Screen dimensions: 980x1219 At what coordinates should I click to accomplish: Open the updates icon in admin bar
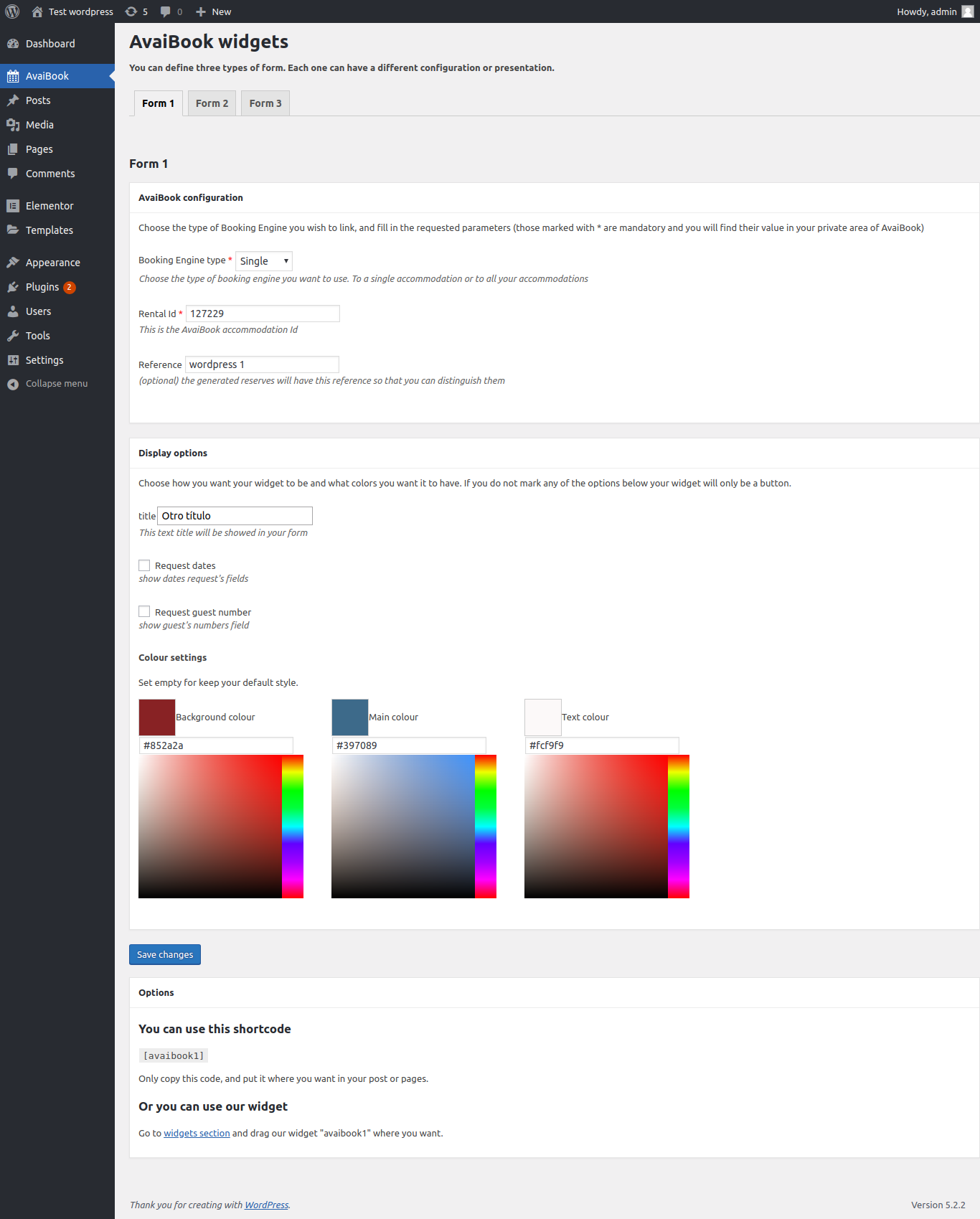click(x=136, y=11)
